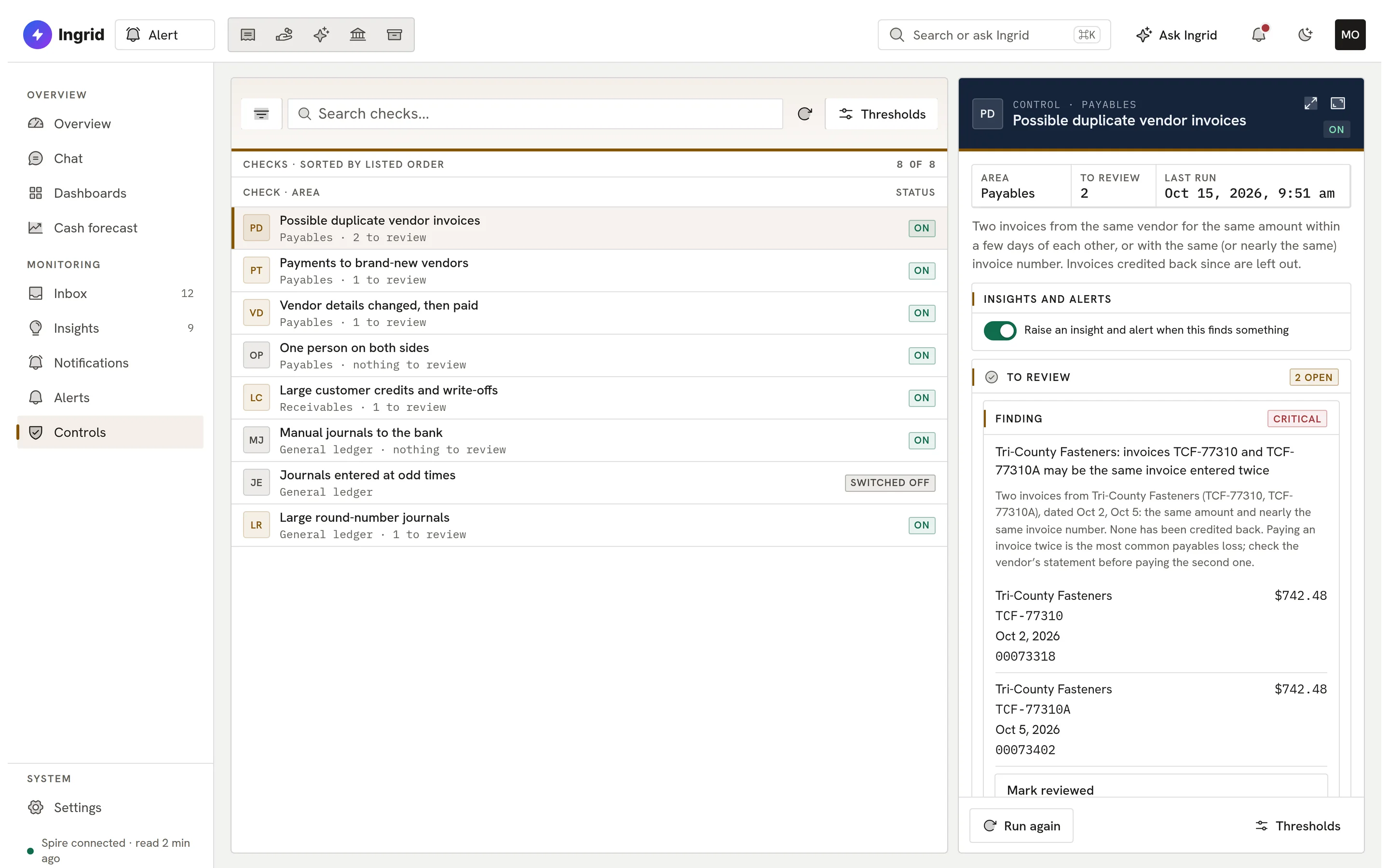Select Manual journals to the bank check

(x=589, y=440)
